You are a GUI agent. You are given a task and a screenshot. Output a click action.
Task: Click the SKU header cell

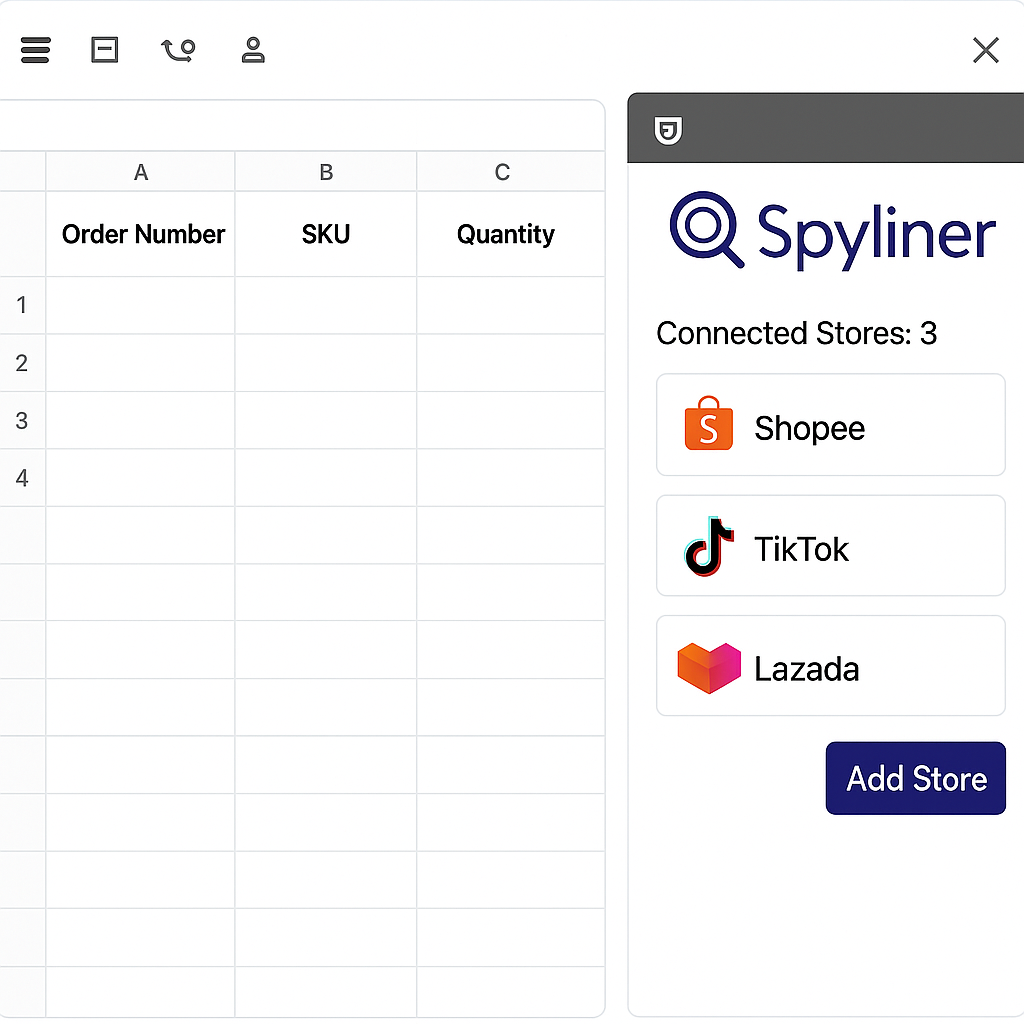click(x=326, y=234)
